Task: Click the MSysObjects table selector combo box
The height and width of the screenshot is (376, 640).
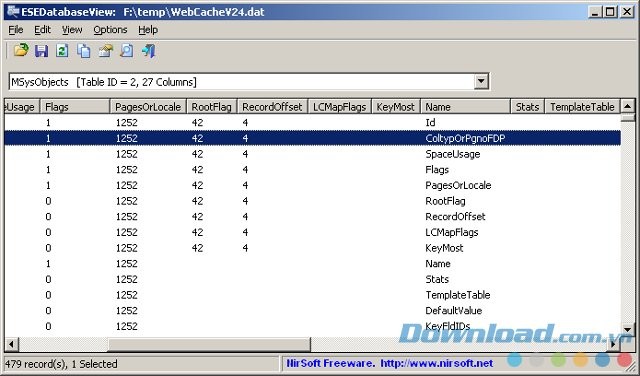Action: pyautogui.click(x=249, y=82)
